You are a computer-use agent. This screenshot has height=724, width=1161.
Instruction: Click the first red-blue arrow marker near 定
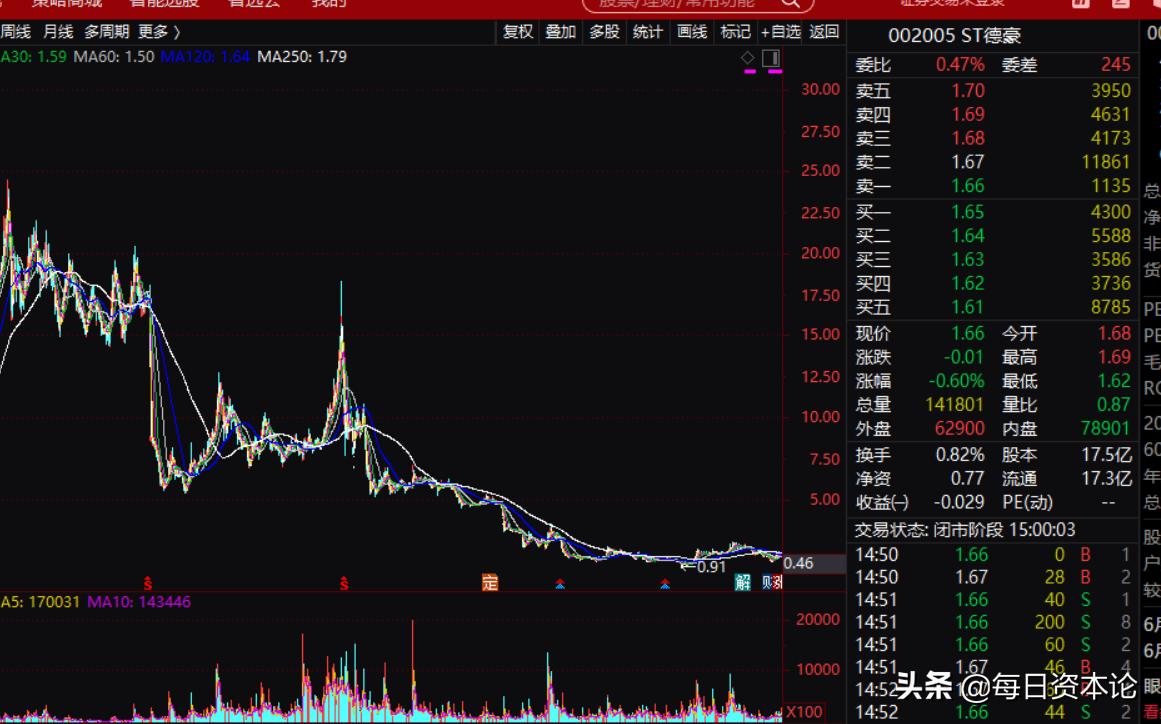pyautogui.click(x=560, y=583)
